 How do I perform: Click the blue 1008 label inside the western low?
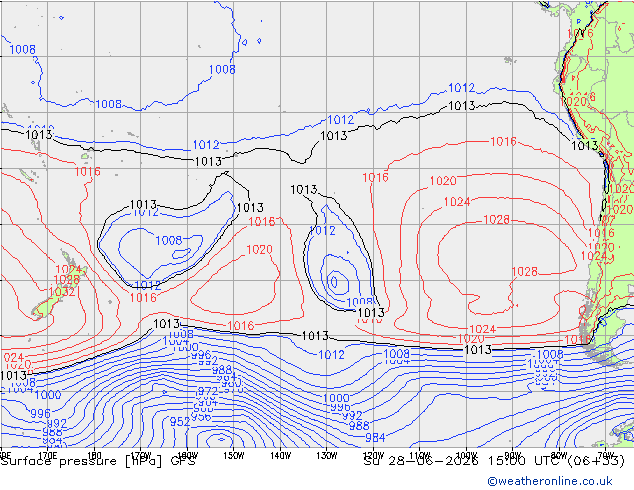[x=169, y=240]
